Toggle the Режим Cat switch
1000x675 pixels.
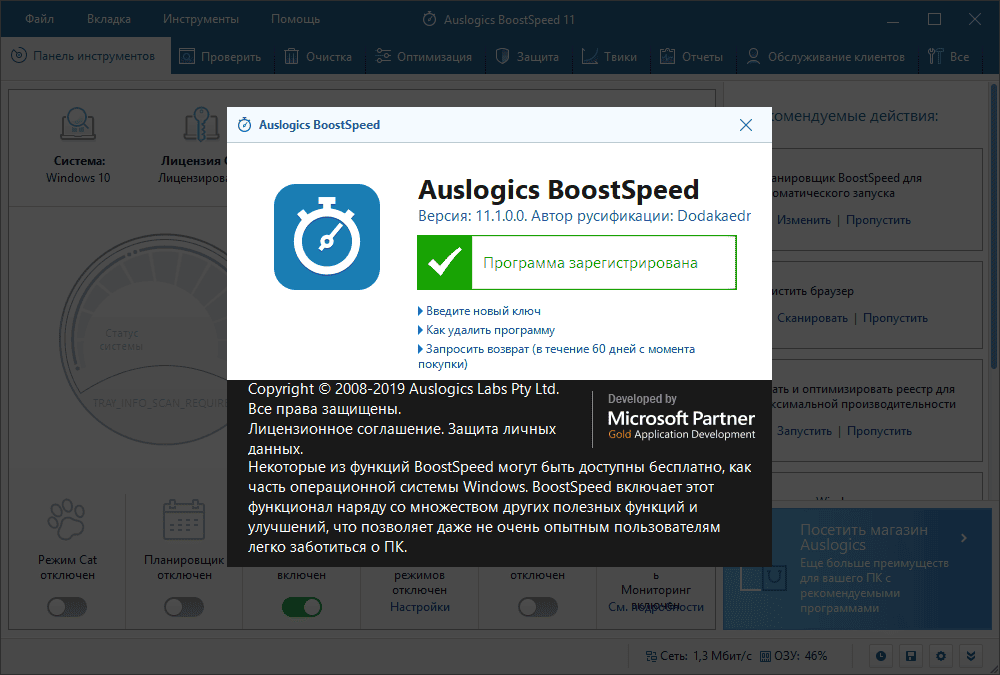coord(67,607)
